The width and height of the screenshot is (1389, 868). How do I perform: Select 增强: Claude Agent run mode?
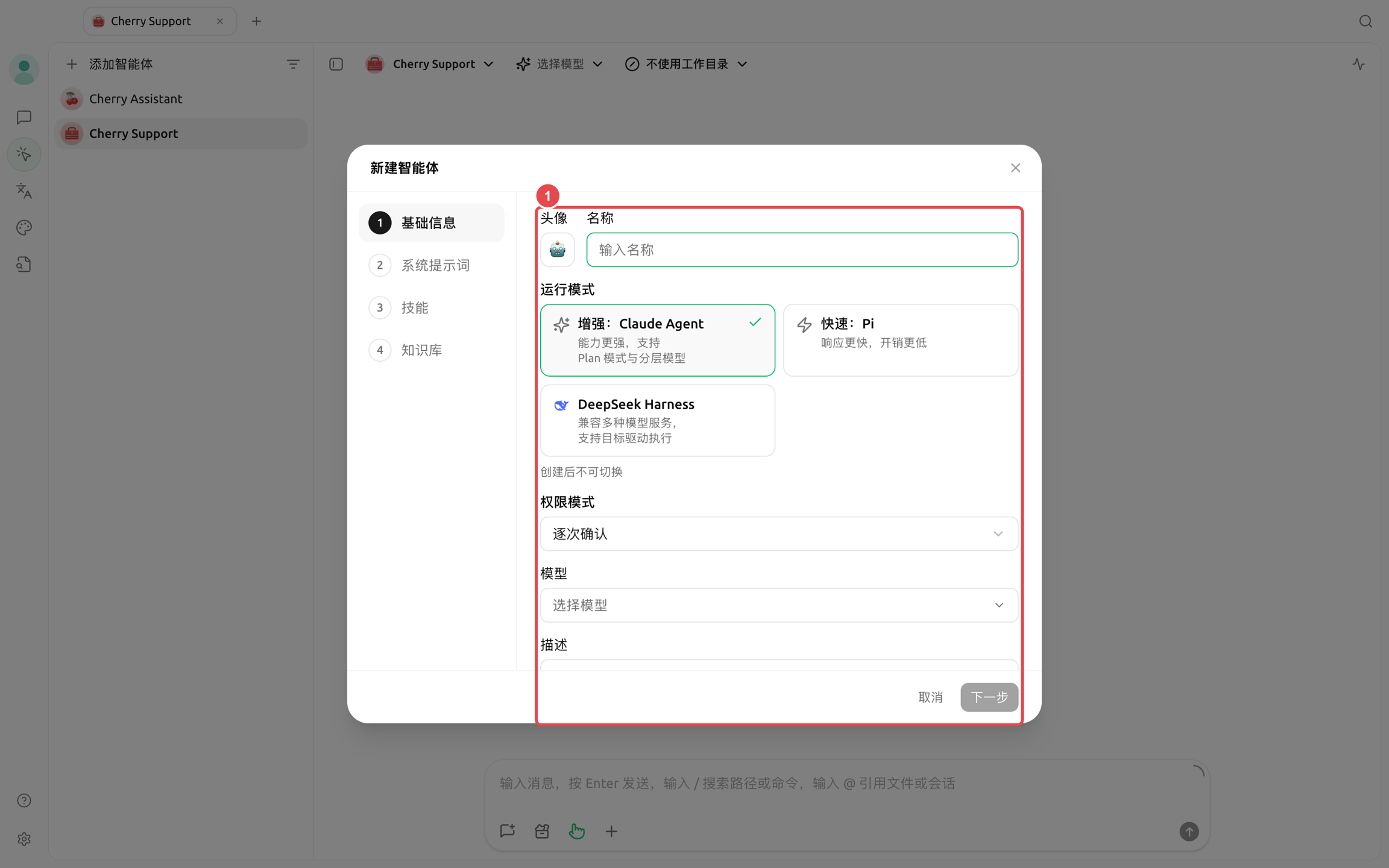point(658,340)
